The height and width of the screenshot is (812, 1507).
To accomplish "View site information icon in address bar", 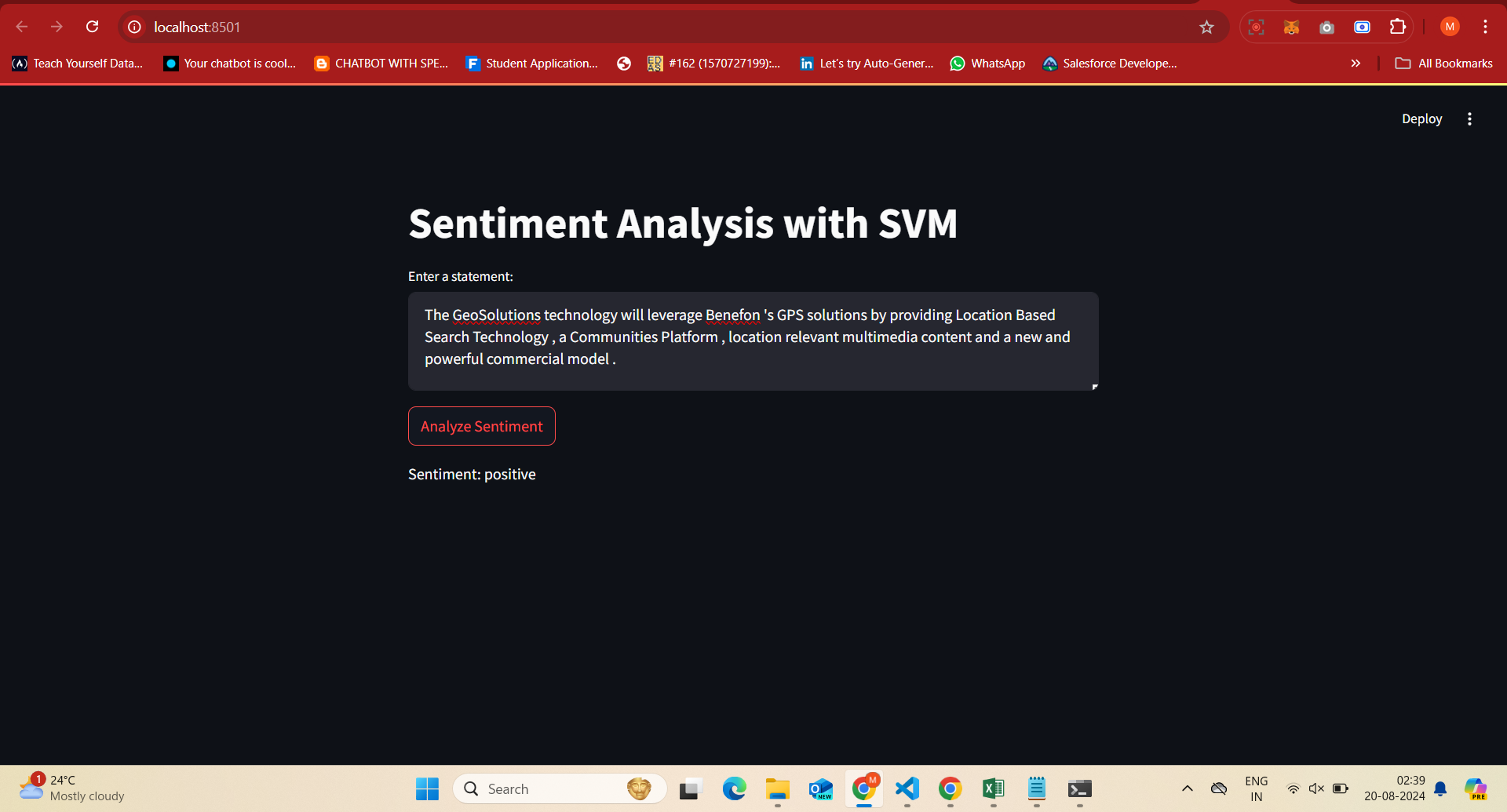I will tap(134, 27).
